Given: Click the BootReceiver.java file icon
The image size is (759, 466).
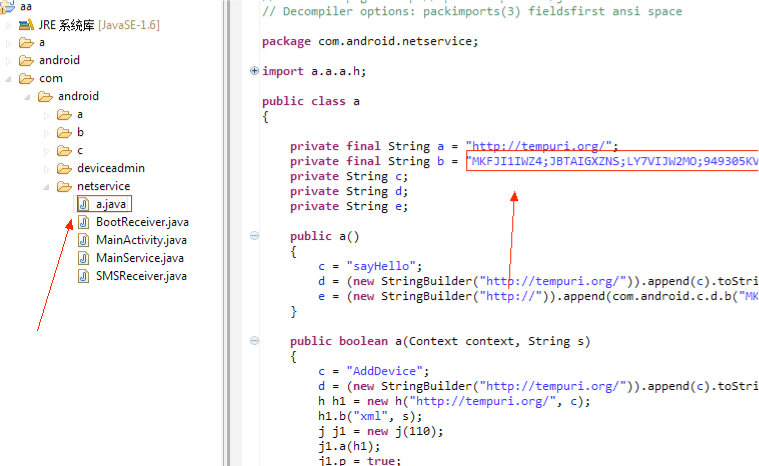Looking at the screenshot, I should [x=84, y=222].
